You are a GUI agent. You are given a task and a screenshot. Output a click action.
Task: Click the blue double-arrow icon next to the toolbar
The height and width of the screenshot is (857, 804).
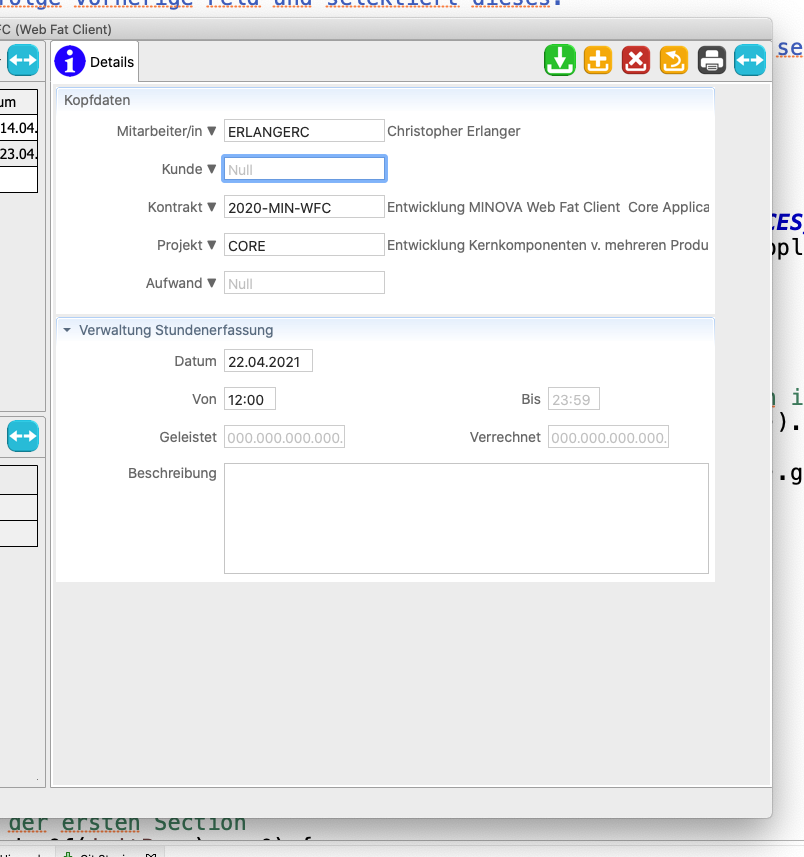749,60
